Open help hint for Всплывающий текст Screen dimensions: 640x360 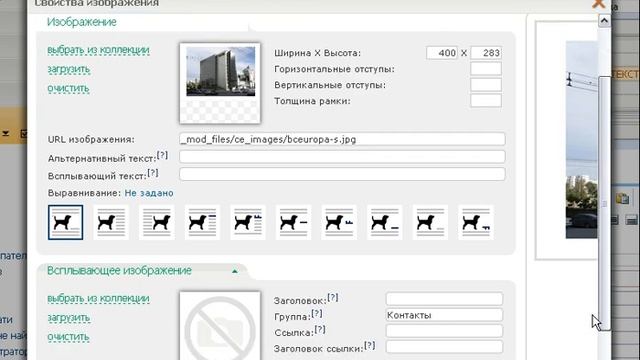[x=153, y=173]
